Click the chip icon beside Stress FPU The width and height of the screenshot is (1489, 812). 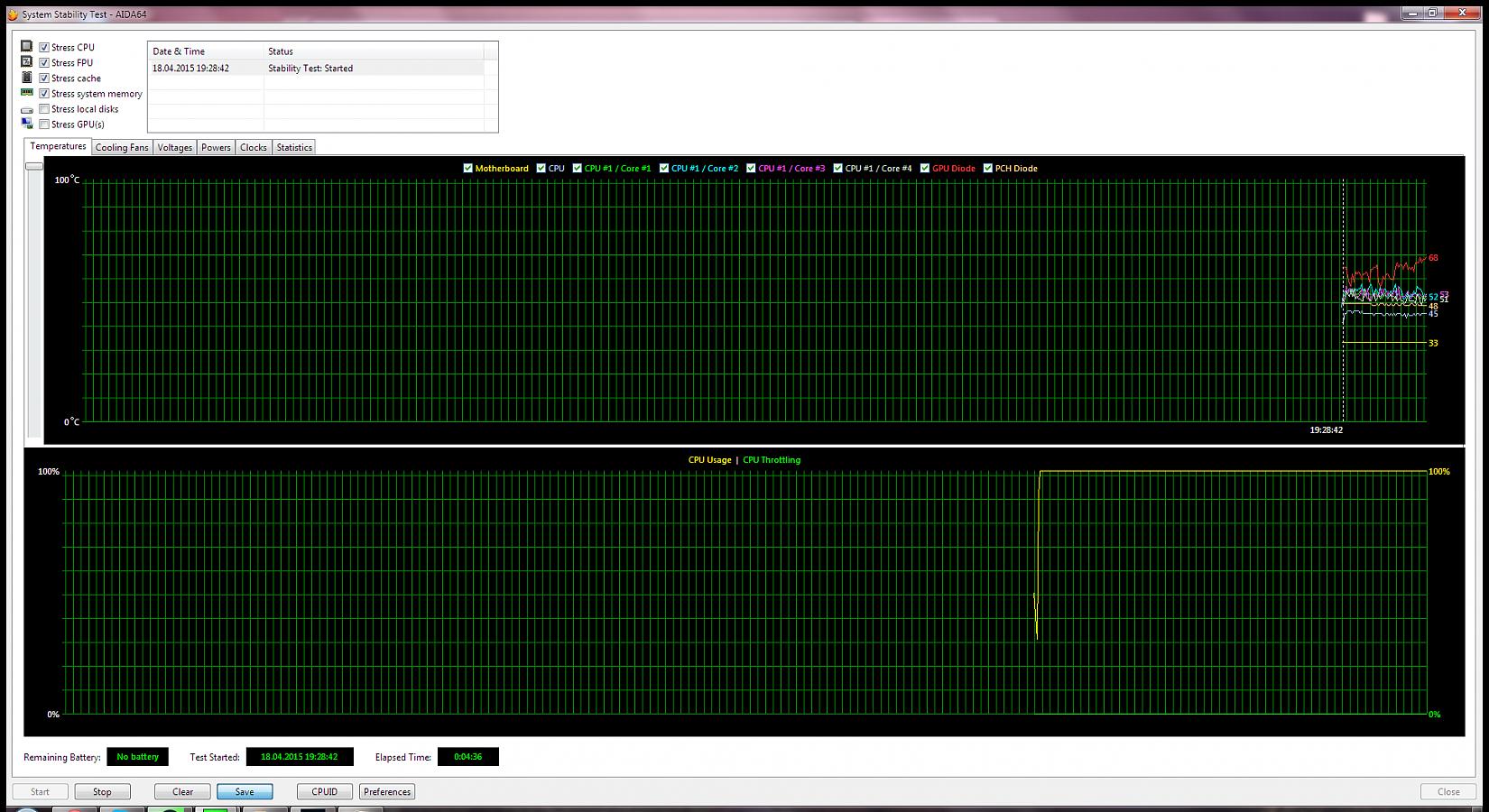tap(27, 61)
